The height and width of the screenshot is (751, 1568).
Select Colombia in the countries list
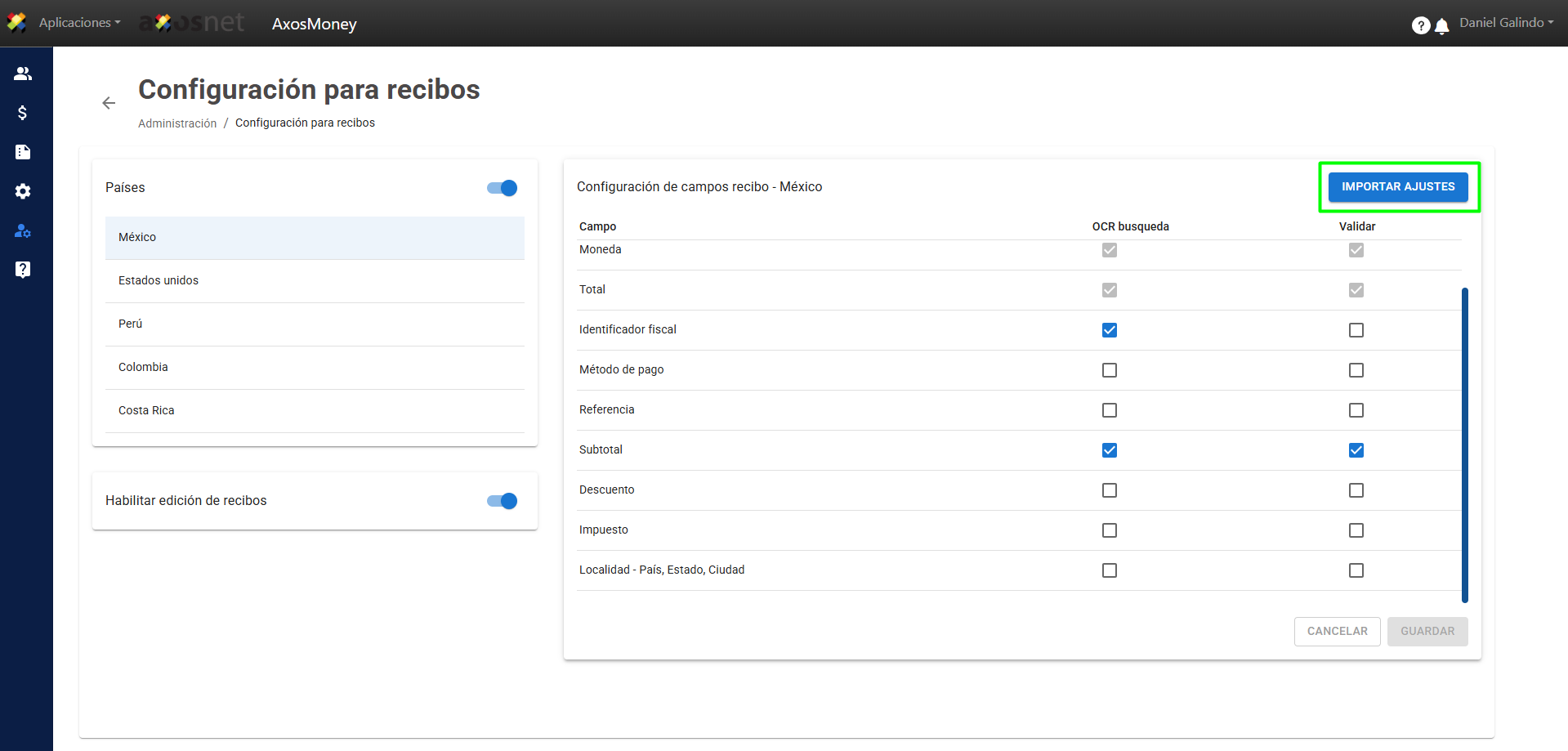(143, 367)
